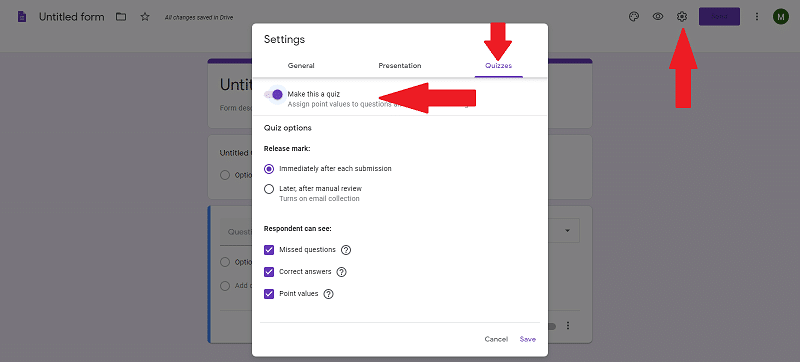800x362 pixels.
Task: Save the quiz settings
Action: click(x=528, y=339)
